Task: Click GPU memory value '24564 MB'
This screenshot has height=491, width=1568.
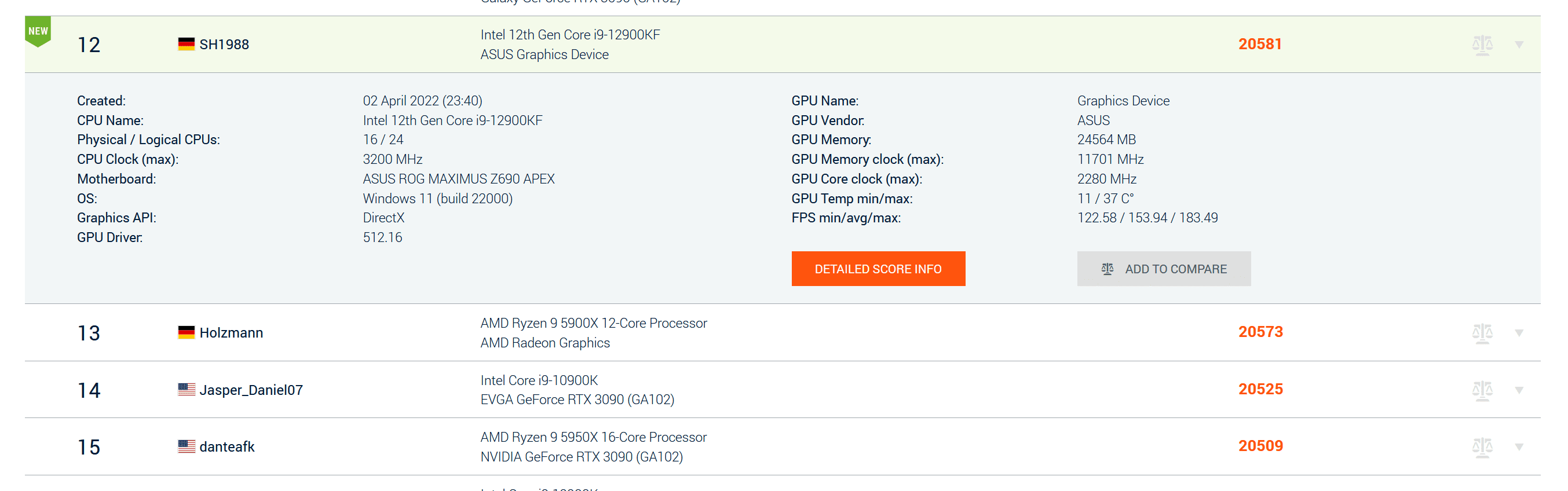Action: (x=1106, y=140)
